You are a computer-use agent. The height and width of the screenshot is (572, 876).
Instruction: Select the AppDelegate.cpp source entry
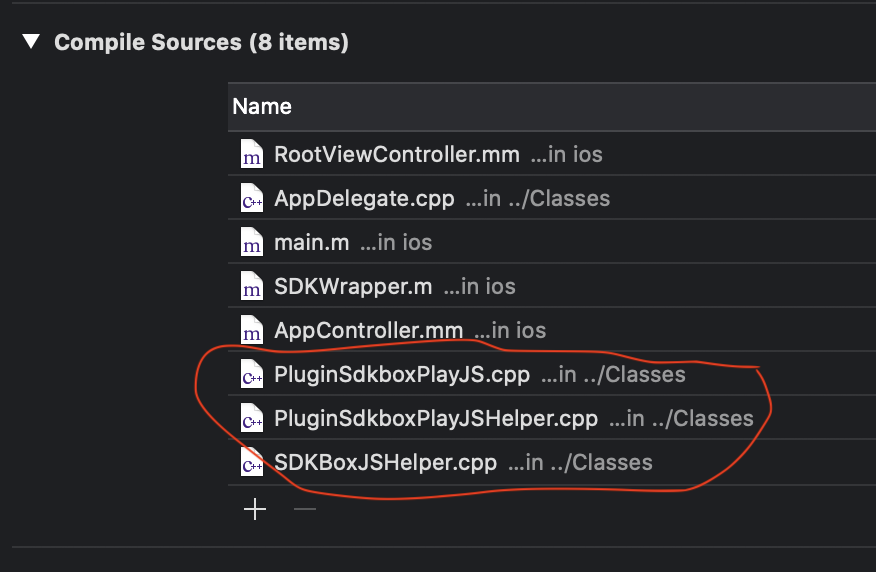point(364,199)
